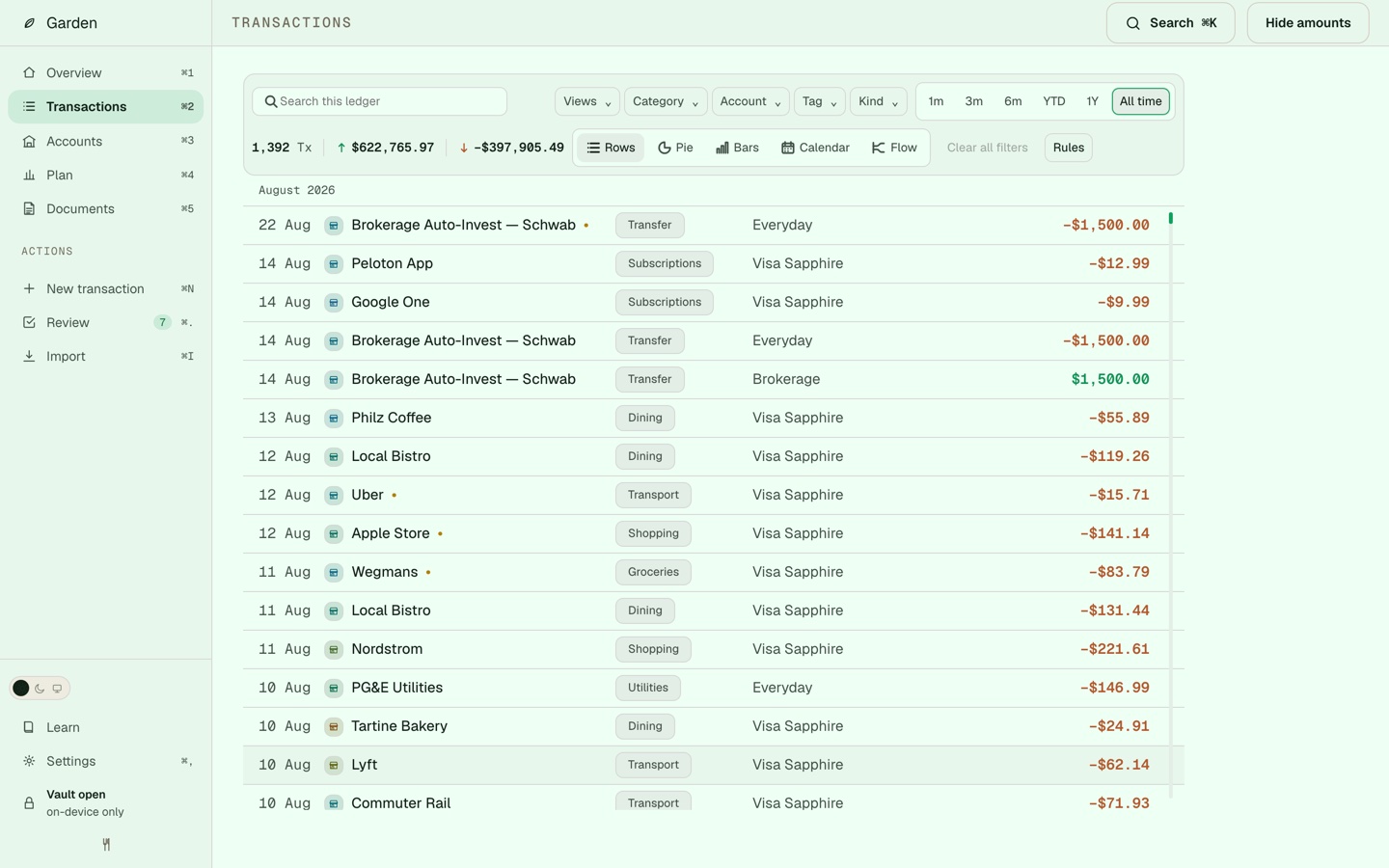Click the Overview home icon
The height and width of the screenshot is (868, 1389).
[x=29, y=72]
